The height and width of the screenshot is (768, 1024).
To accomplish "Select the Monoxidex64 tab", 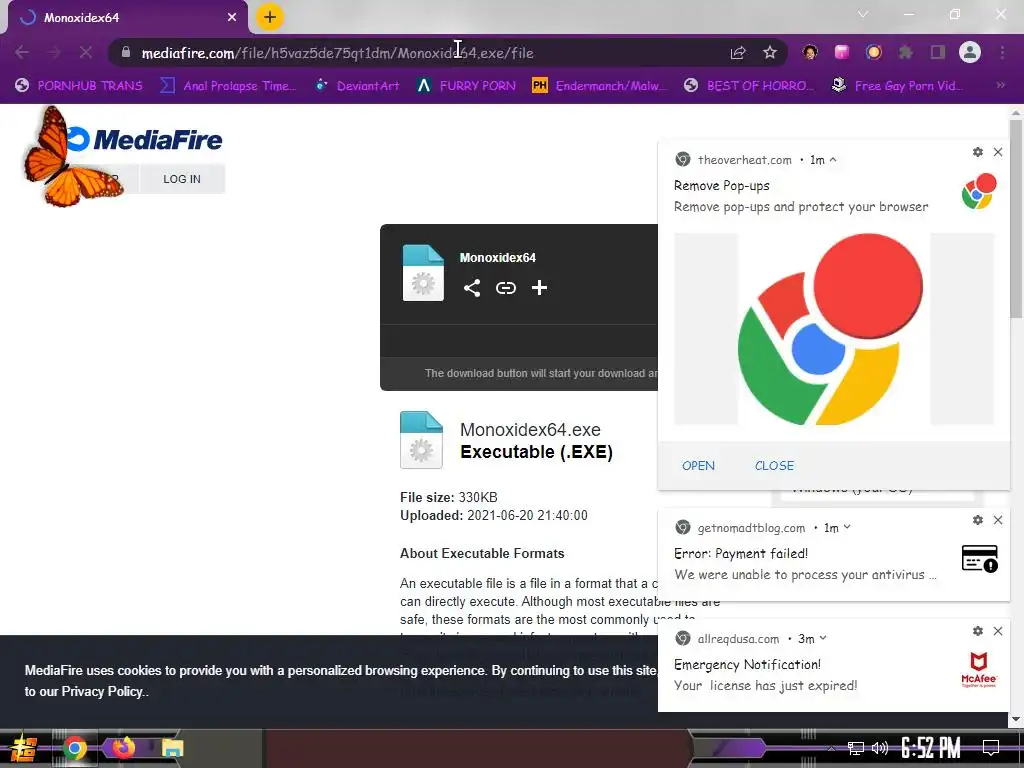I will pos(128,18).
